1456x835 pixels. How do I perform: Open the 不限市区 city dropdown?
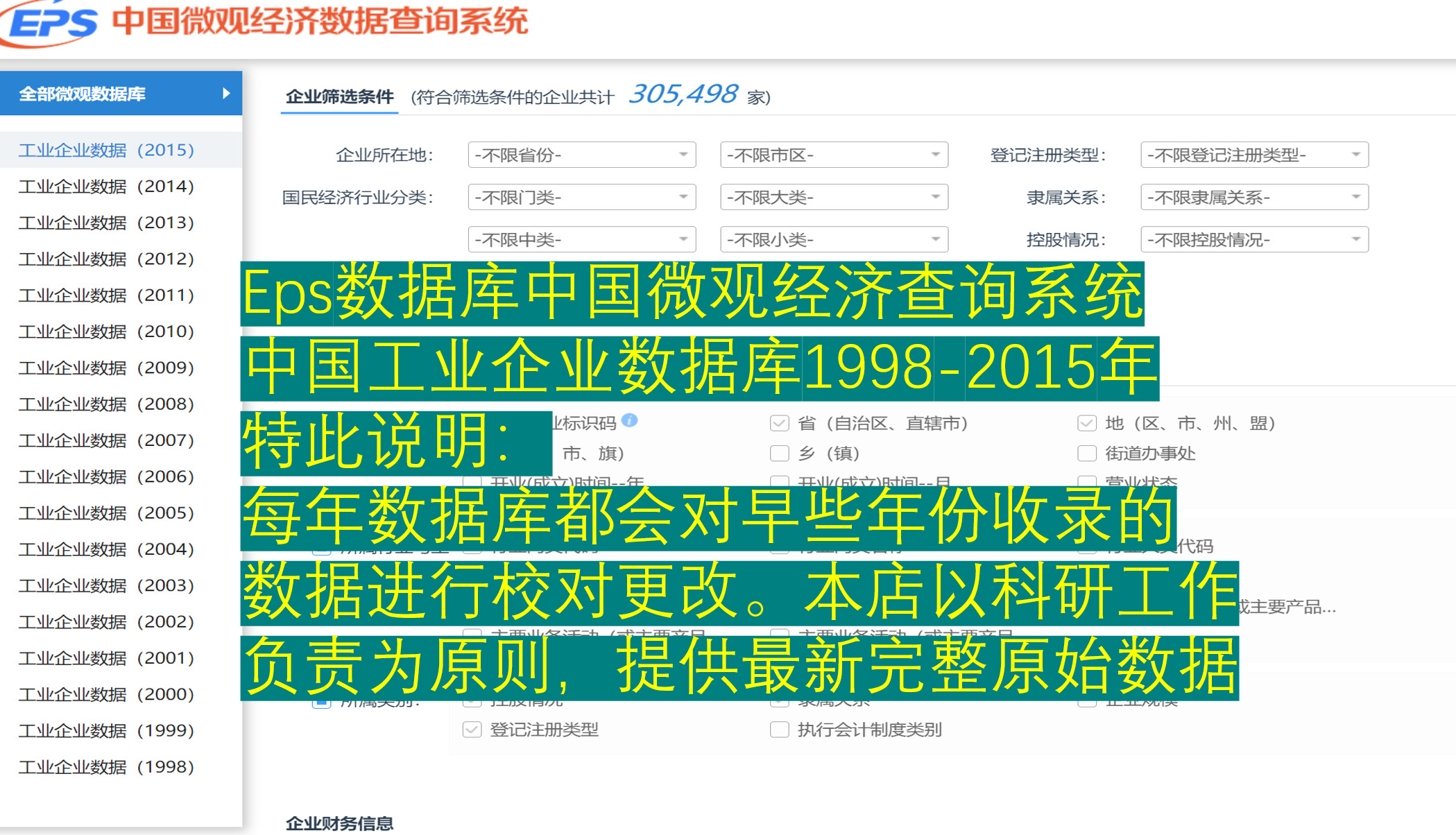click(x=834, y=155)
